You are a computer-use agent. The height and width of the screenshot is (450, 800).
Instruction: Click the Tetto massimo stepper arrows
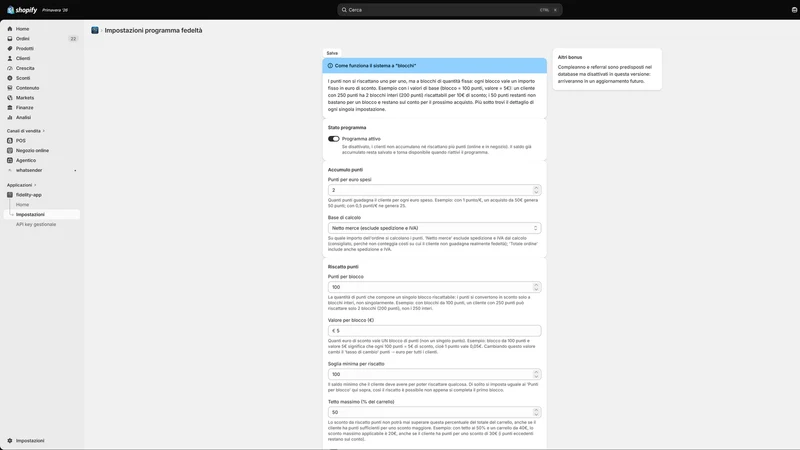pos(536,412)
